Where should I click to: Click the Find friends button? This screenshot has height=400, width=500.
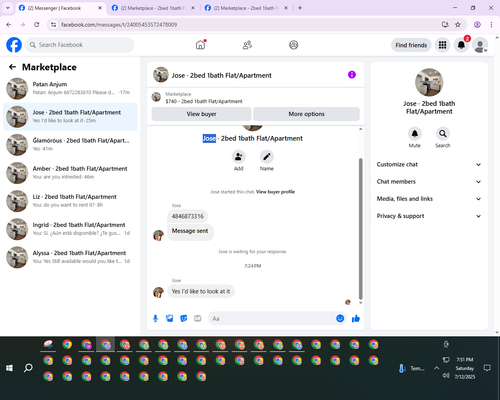411,45
